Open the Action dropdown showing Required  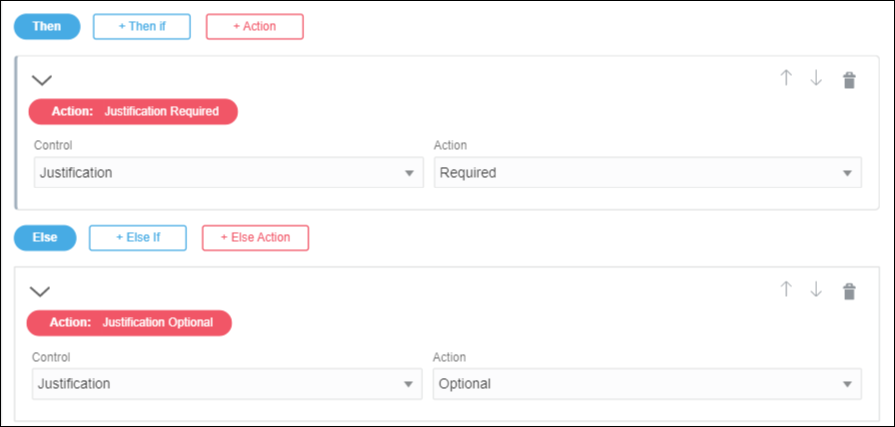647,173
